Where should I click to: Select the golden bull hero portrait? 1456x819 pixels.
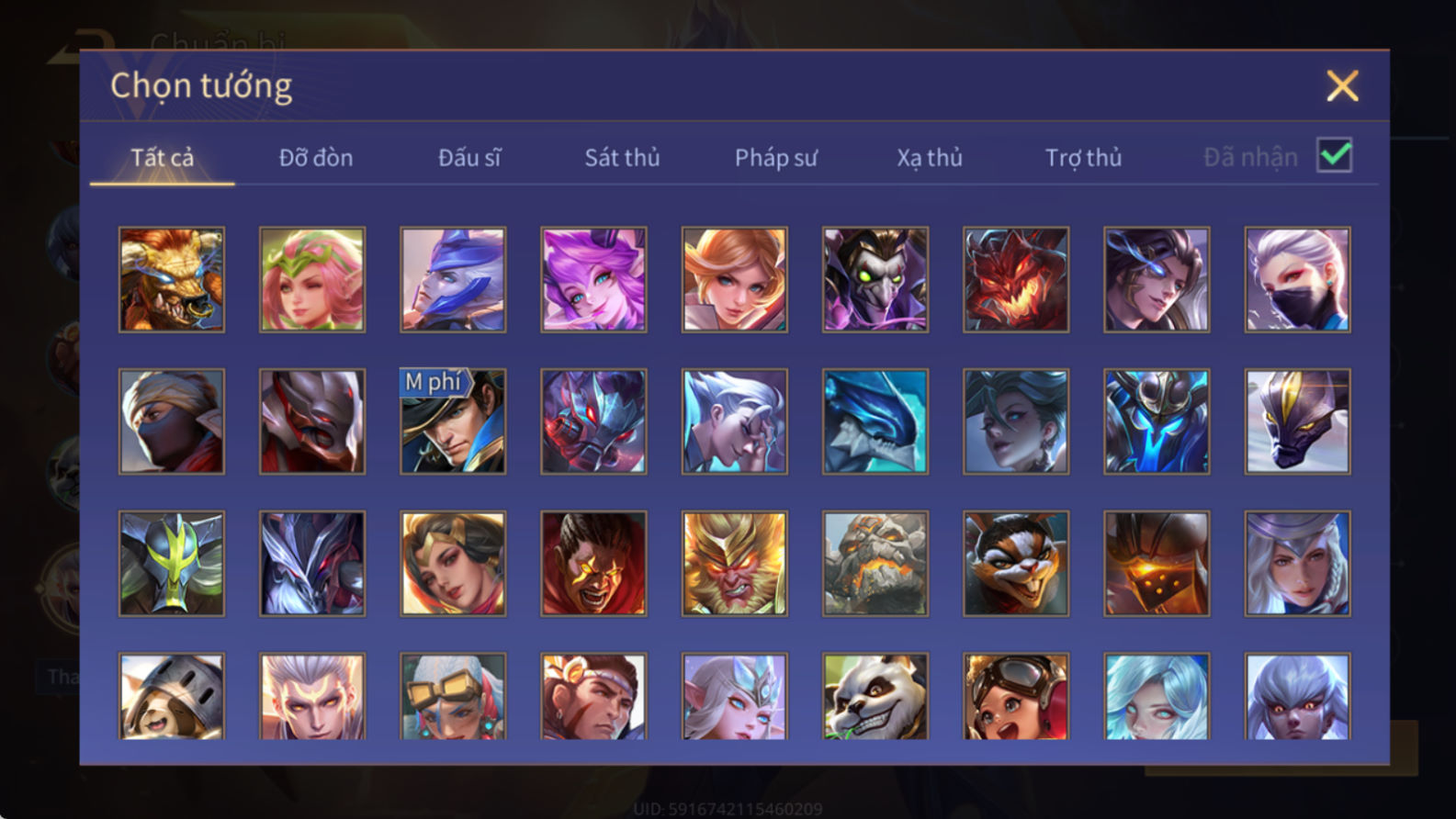point(172,279)
